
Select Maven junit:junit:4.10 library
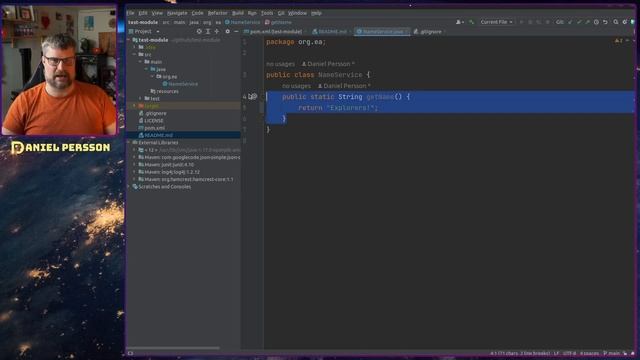(x=166, y=164)
